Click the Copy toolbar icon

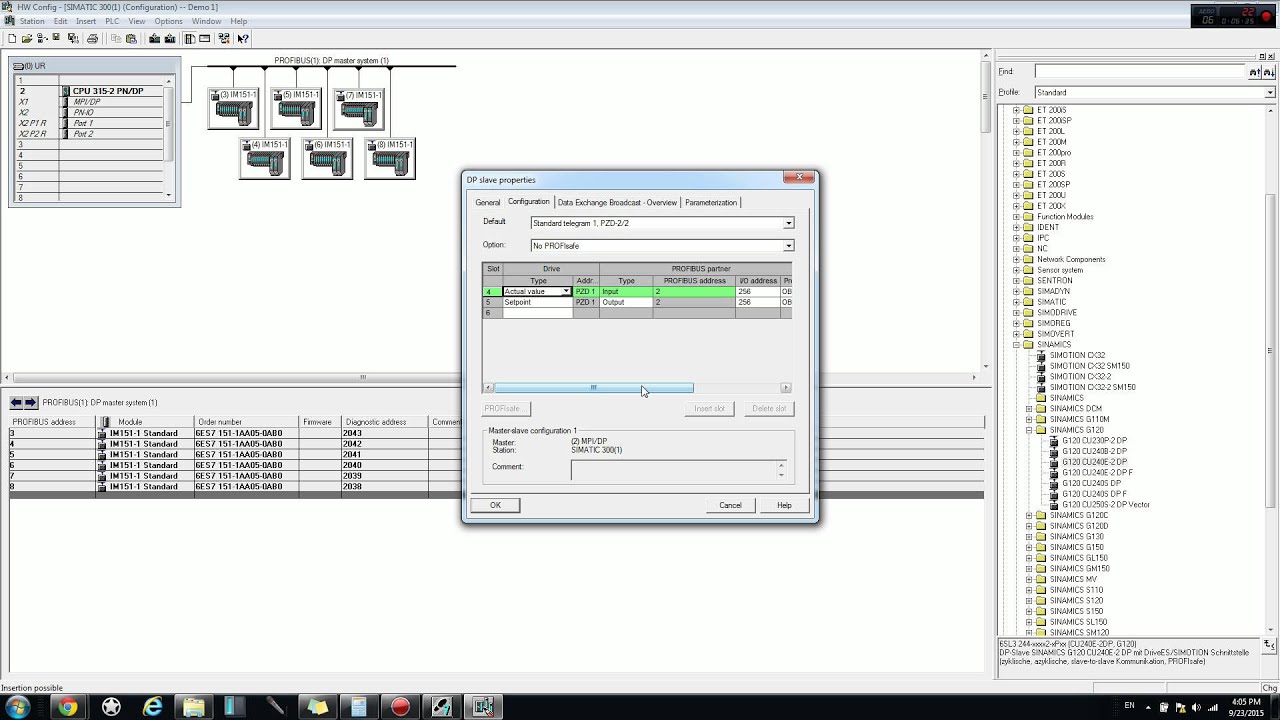click(x=116, y=39)
